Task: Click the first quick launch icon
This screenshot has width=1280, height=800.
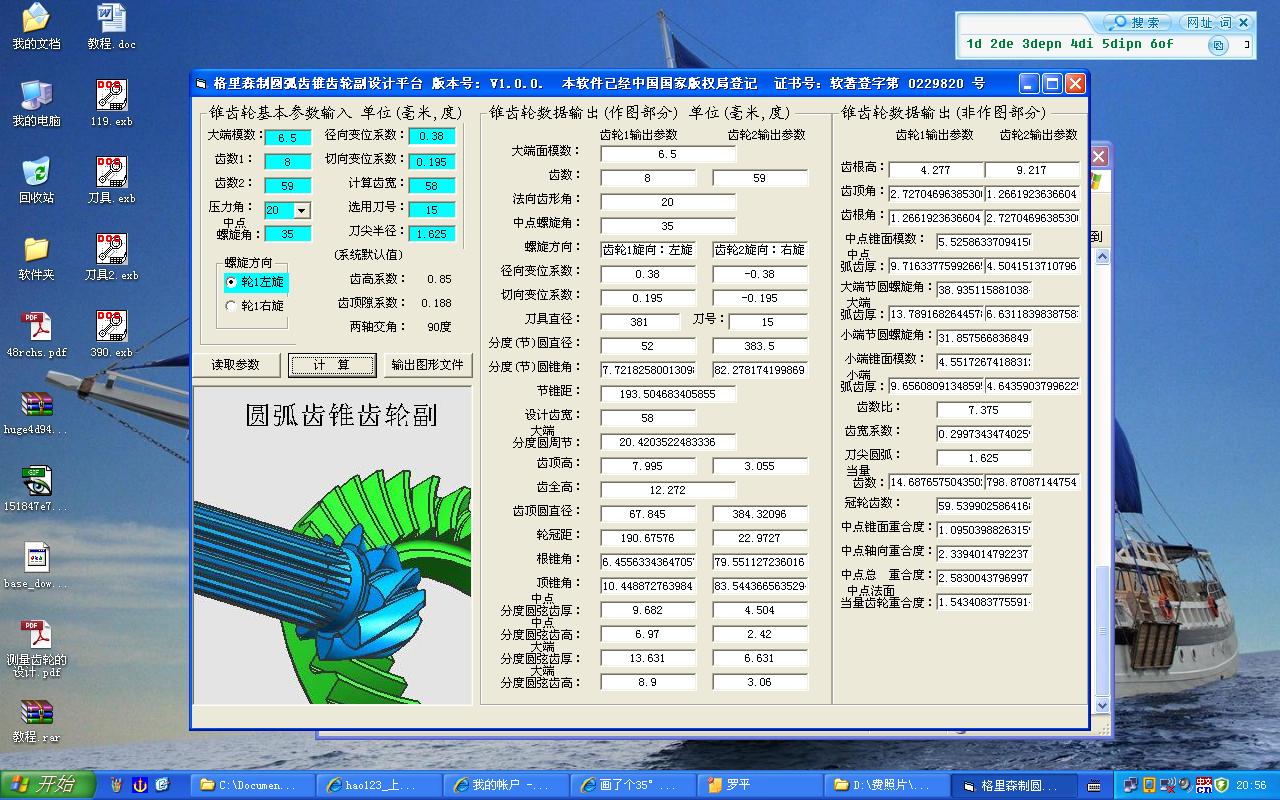Action: pyautogui.click(x=116, y=784)
